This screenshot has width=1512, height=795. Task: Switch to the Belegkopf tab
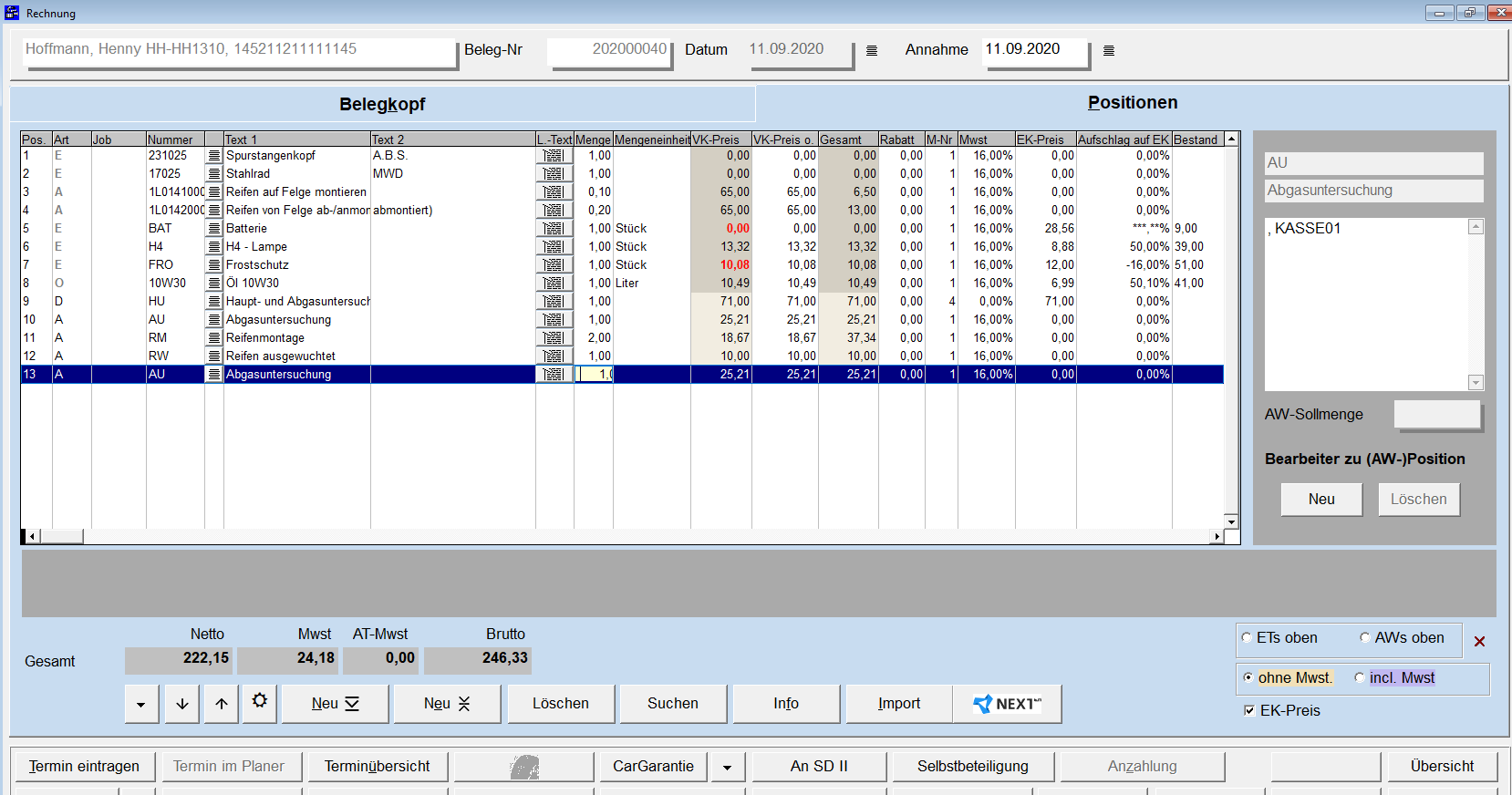[x=382, y=104]
